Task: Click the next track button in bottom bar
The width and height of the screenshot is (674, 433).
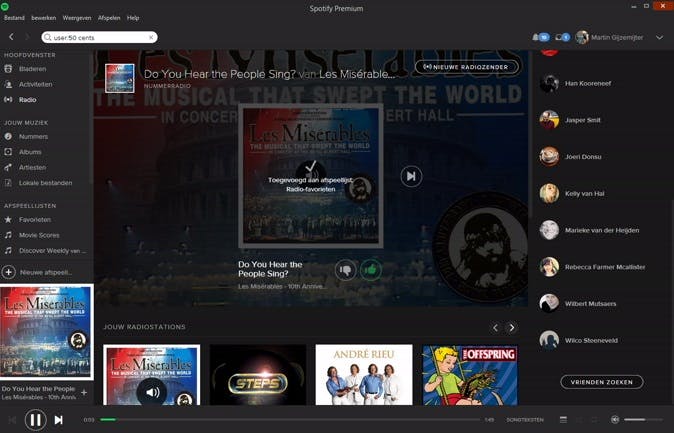Action: click(58, 420)
